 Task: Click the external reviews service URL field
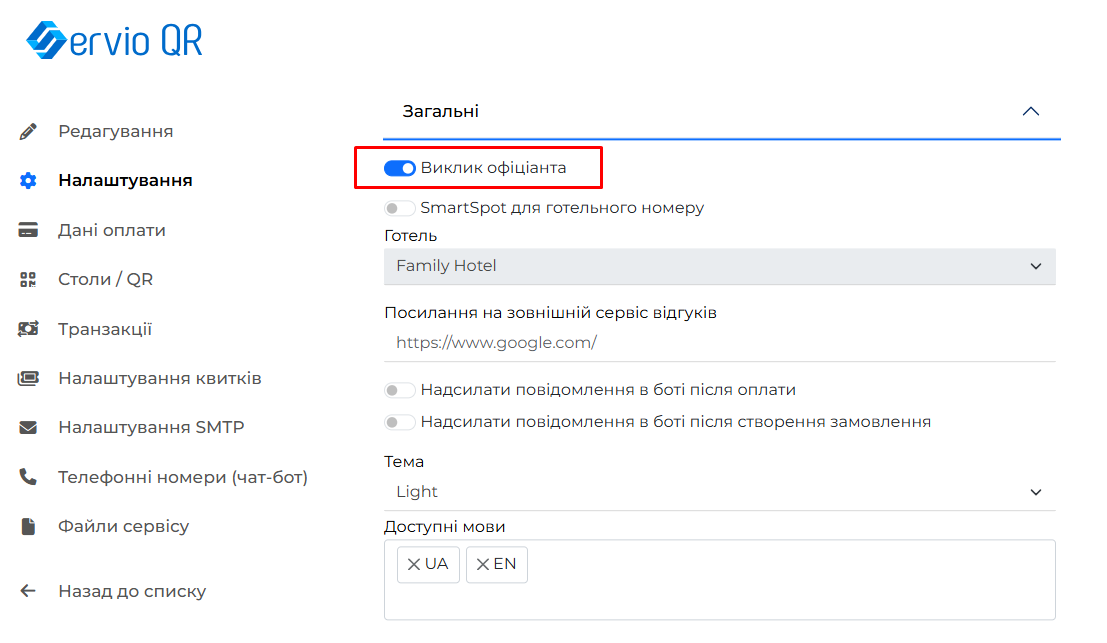click(719, 343)
